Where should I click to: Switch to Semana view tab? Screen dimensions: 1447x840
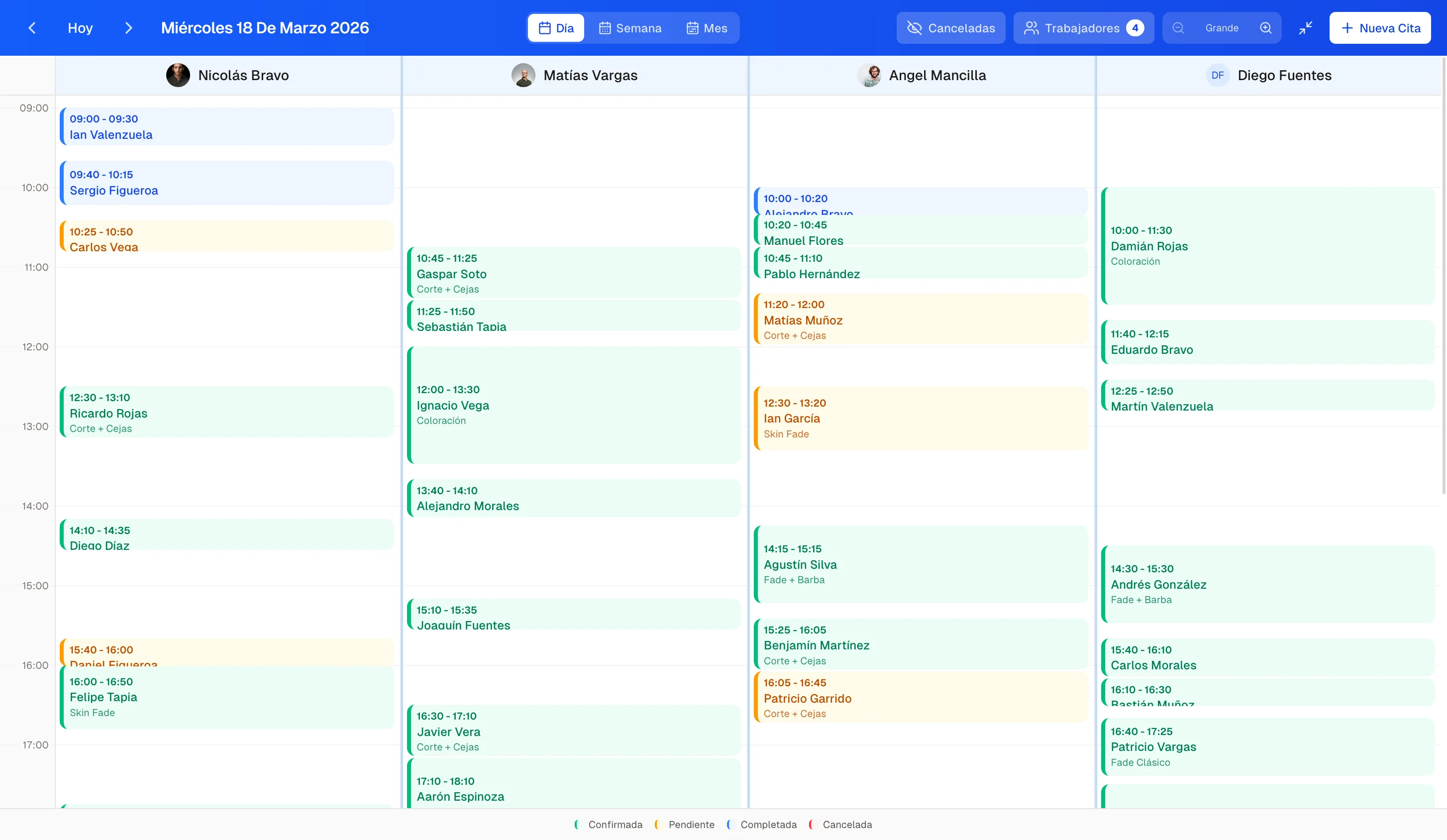[x=630, y=28]
